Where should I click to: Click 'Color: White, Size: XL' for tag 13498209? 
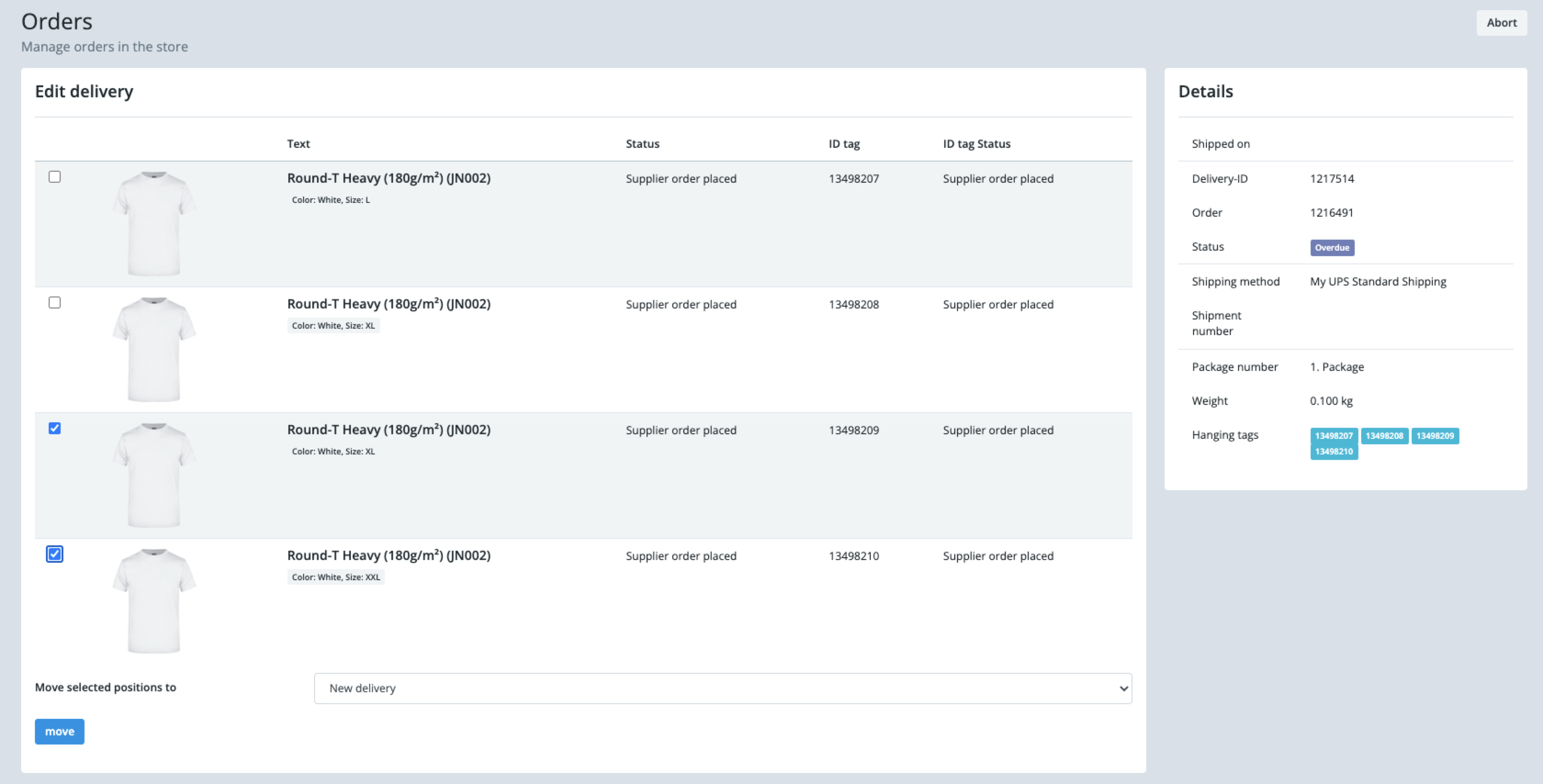tap(333, 452)
